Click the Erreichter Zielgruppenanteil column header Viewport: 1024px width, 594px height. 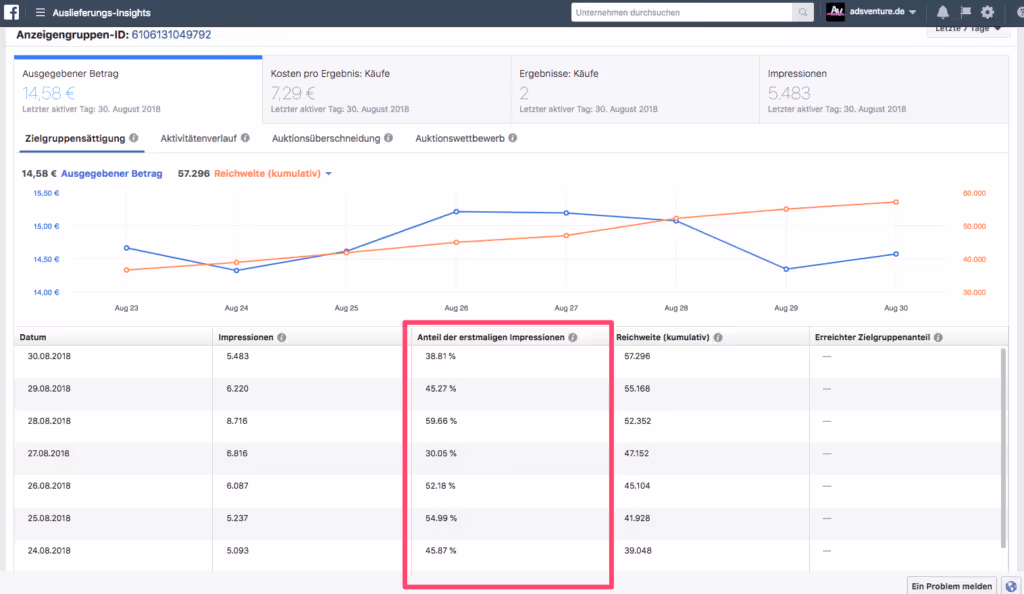(872, 337)
